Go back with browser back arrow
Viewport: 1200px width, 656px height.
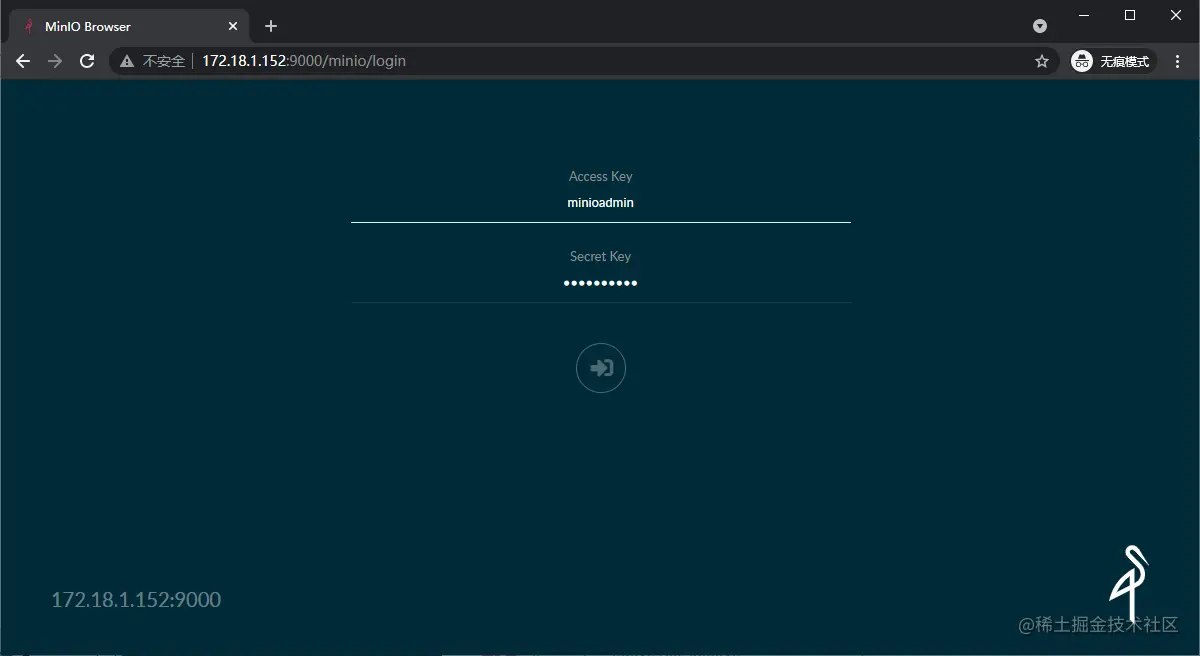pos(23,61)
